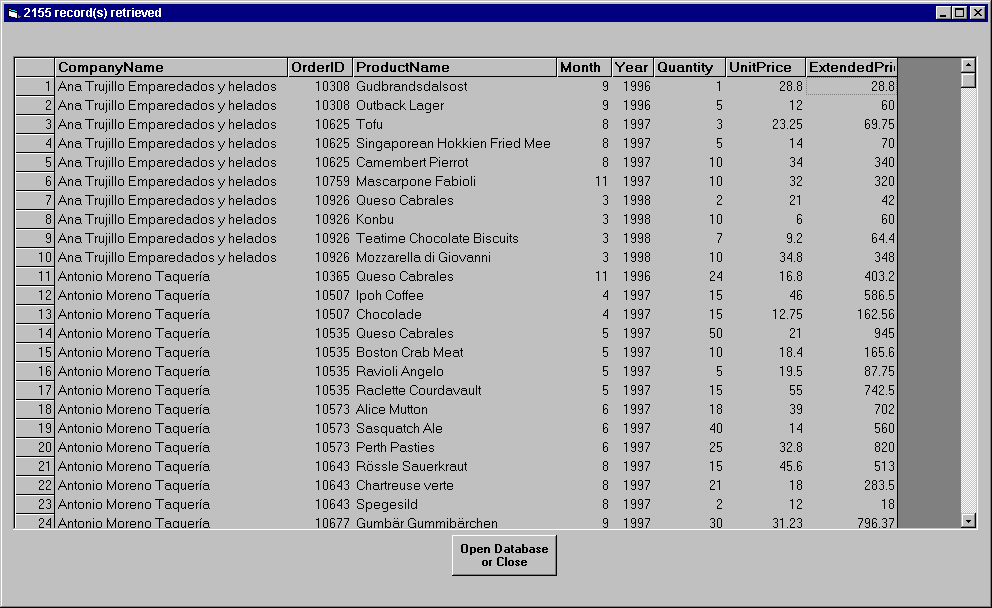The height and width of the screenshot is (608, 992).
Task: Select row header number 18
Action: pos(35,409)
